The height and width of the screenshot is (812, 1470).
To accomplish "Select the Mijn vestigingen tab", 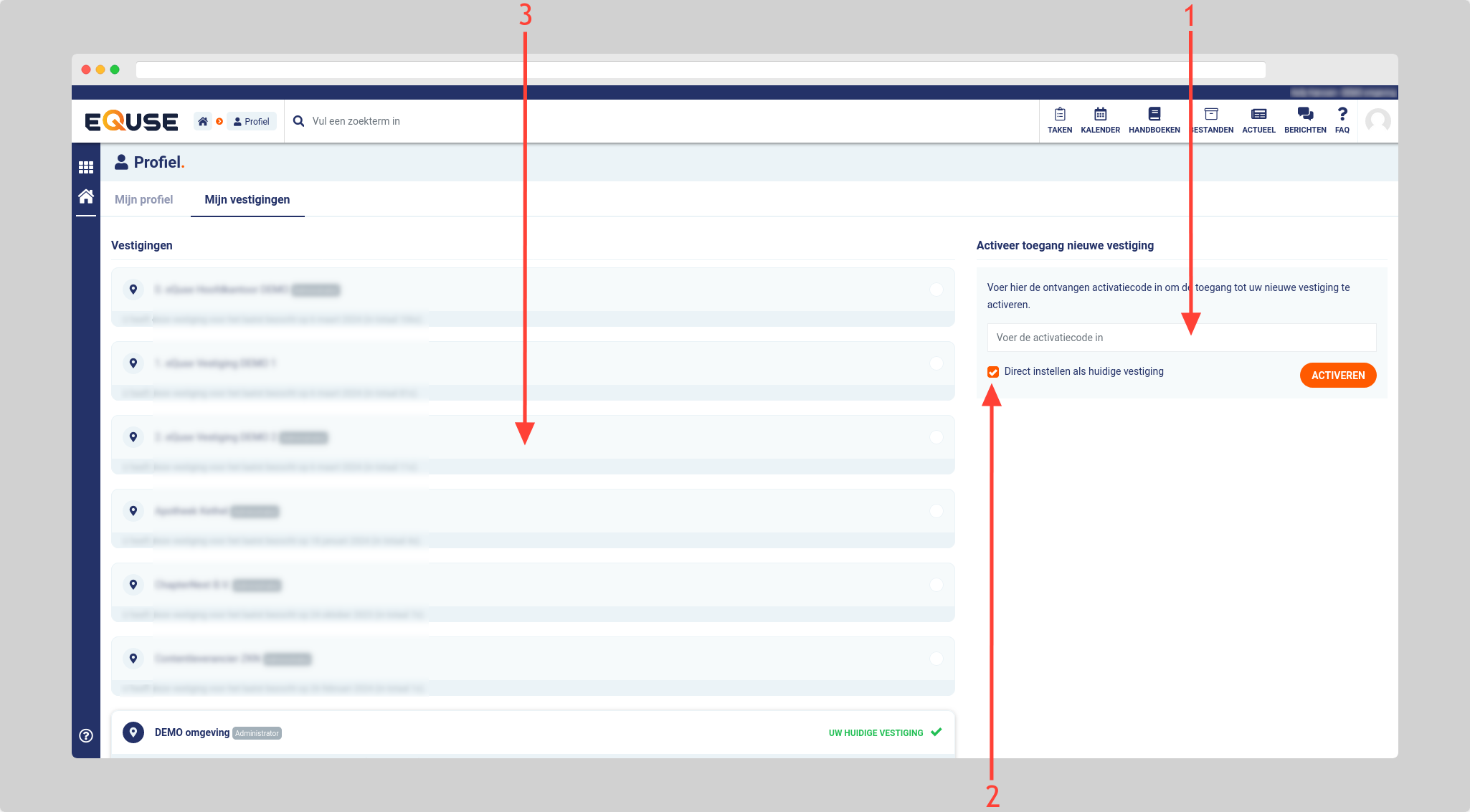I will click(247, 199).
